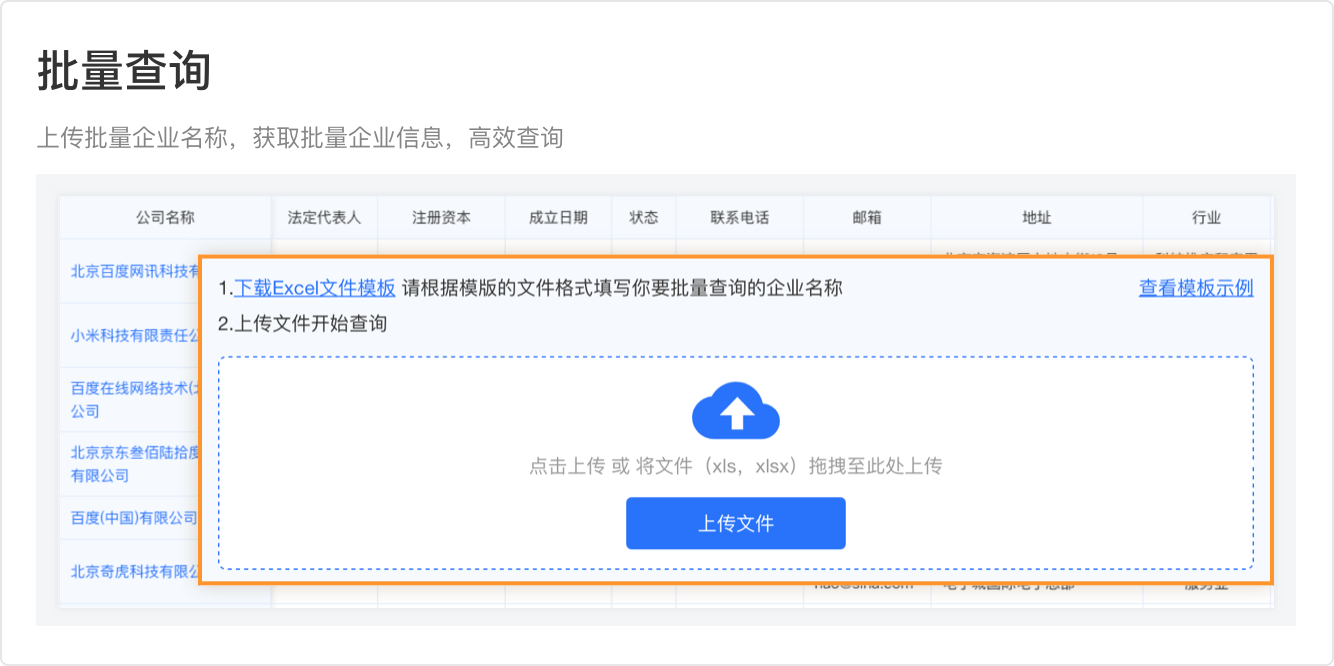Open the 下载Excel文件模板 link
1334x666 pixels.
[315, 288]
